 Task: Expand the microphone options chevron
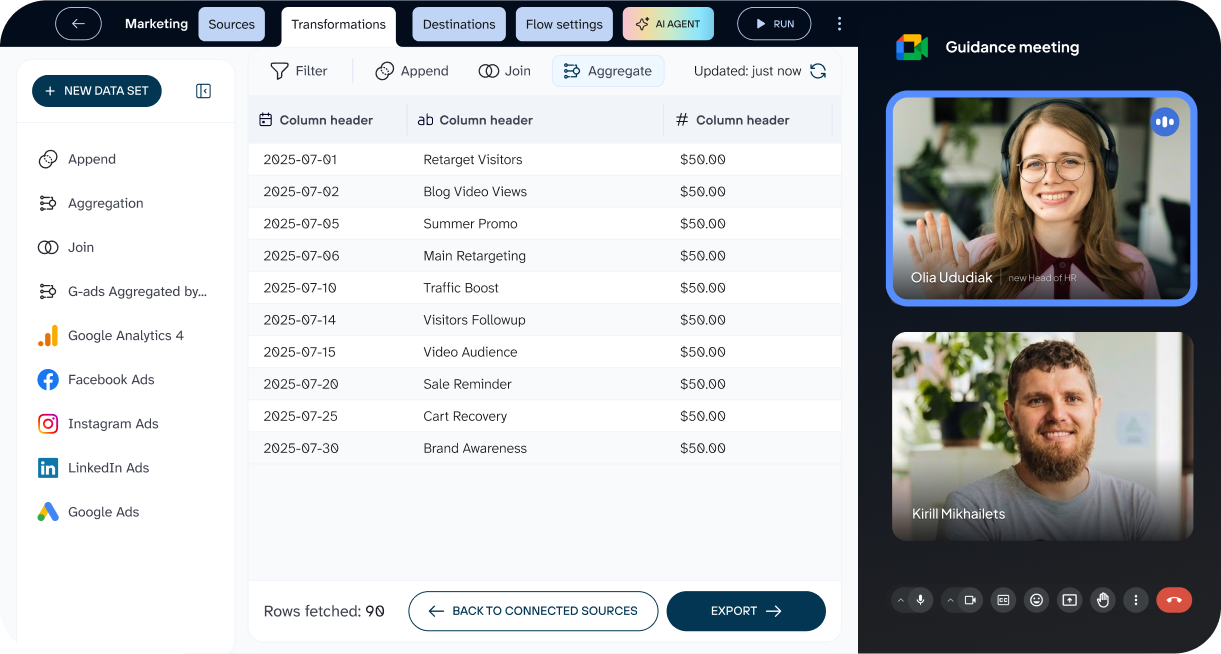[900, 600]
